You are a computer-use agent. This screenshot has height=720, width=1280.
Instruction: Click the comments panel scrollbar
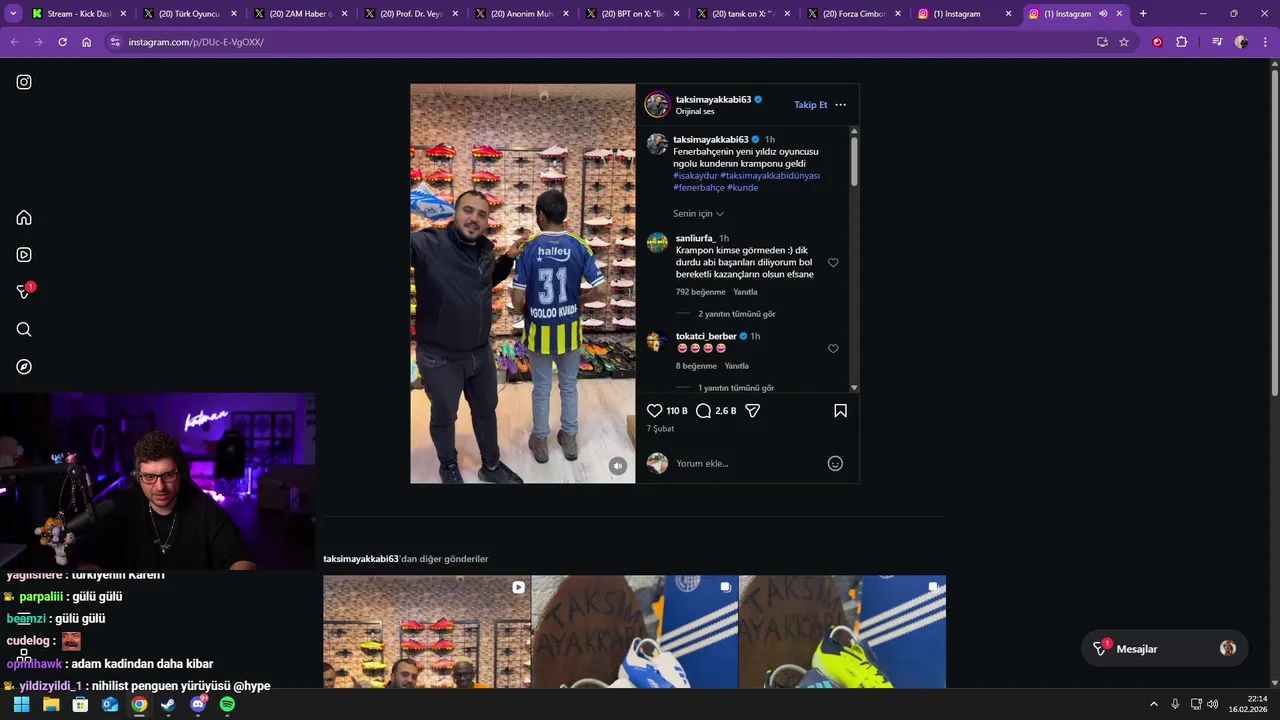(854, 162)
